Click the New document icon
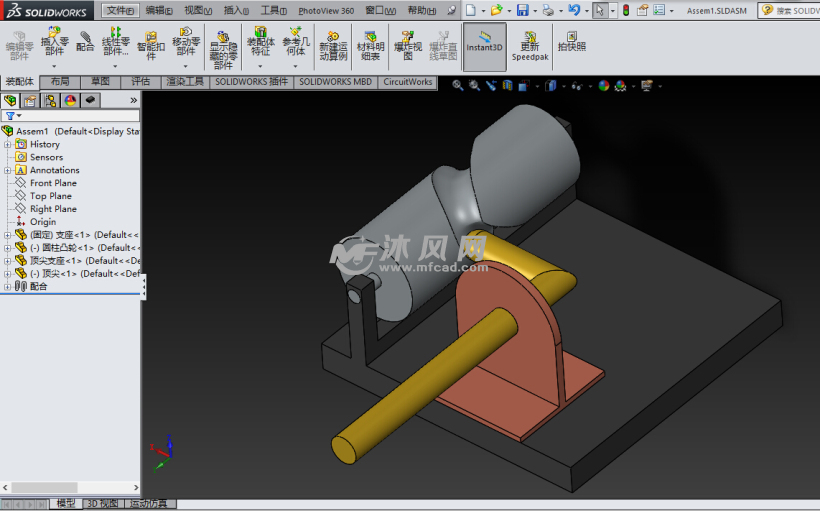 tap(471, 10)
